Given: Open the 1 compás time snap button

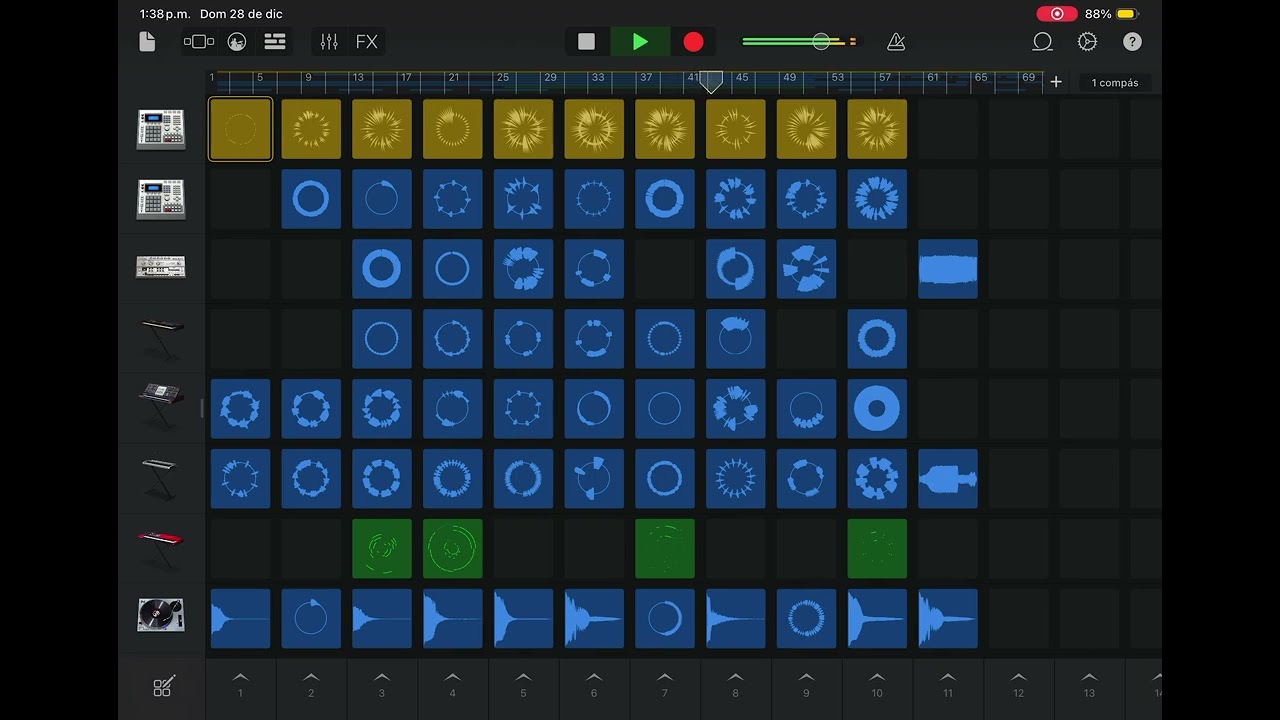Looking at the screenshot, I should tap(1115, 82).
